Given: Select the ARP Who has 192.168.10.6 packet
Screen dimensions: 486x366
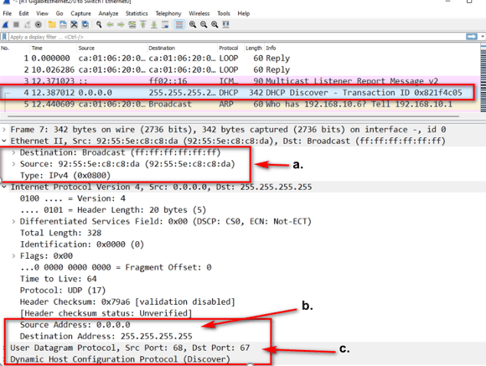Looking at the screenshot, I should 240,104.
